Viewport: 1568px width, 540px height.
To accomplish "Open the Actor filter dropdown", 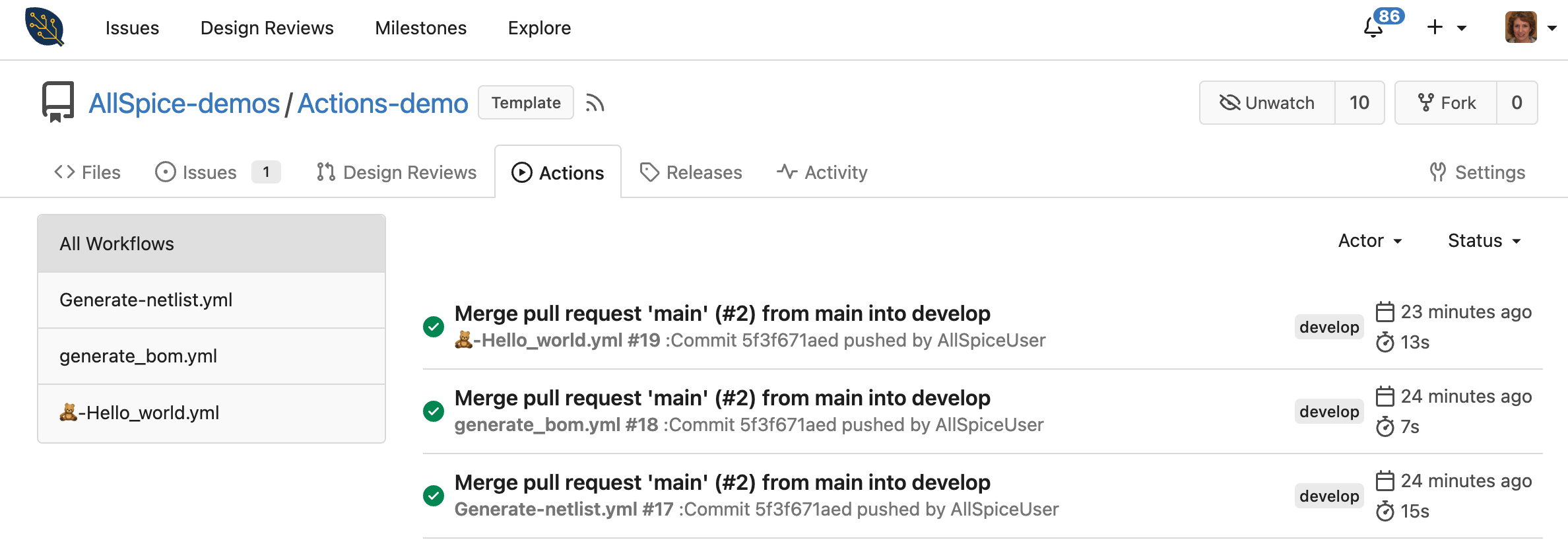I will tap(1370, 241).
